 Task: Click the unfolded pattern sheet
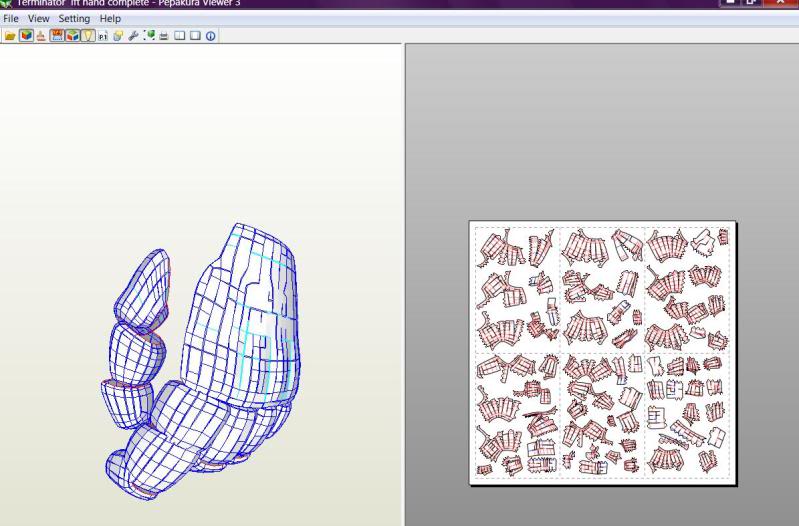602,353
